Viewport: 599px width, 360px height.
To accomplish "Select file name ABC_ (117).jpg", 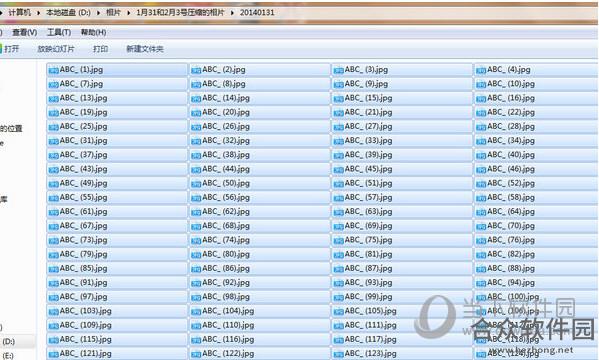I will (371, 339).
